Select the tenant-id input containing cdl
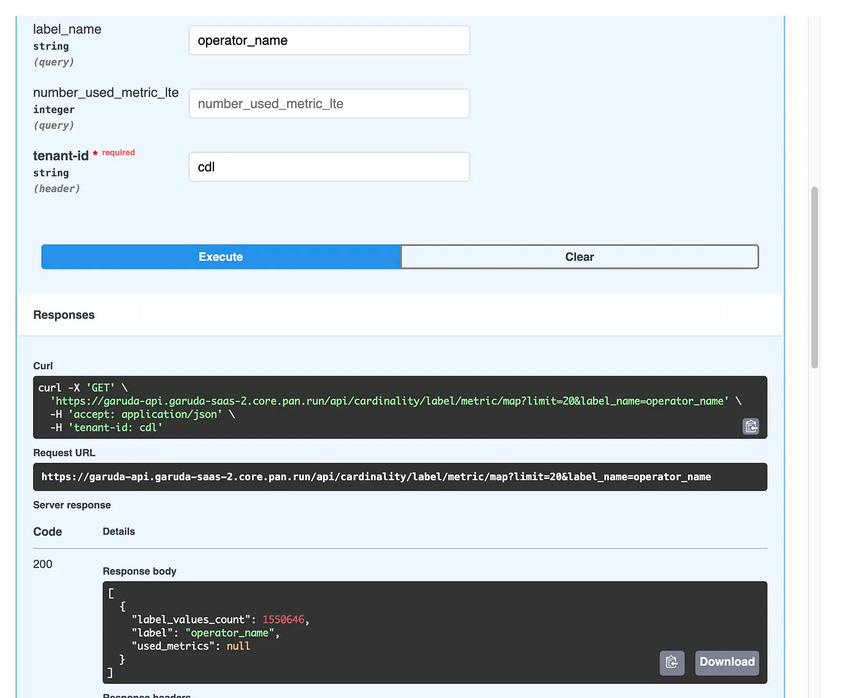 (329, 167)
